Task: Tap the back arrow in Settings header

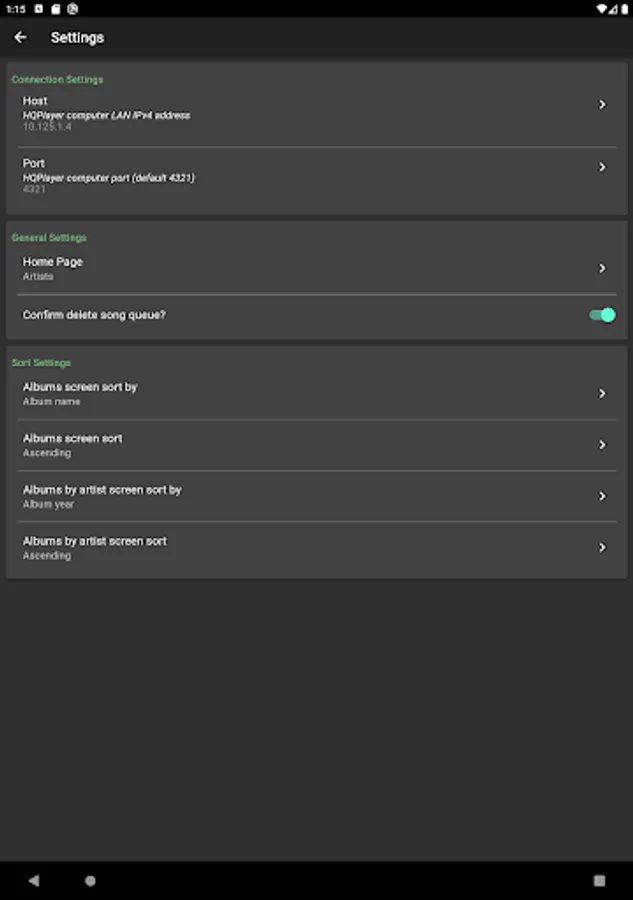Action: click(x=21, y=38)
